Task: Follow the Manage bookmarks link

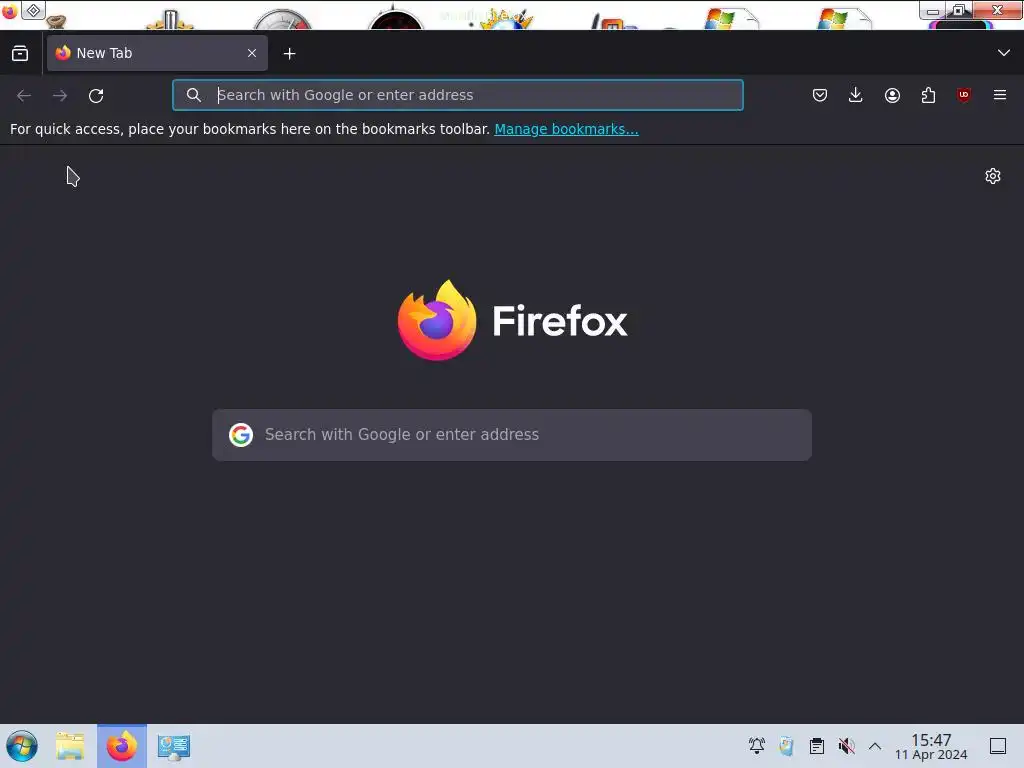Action: click(566, 129)
